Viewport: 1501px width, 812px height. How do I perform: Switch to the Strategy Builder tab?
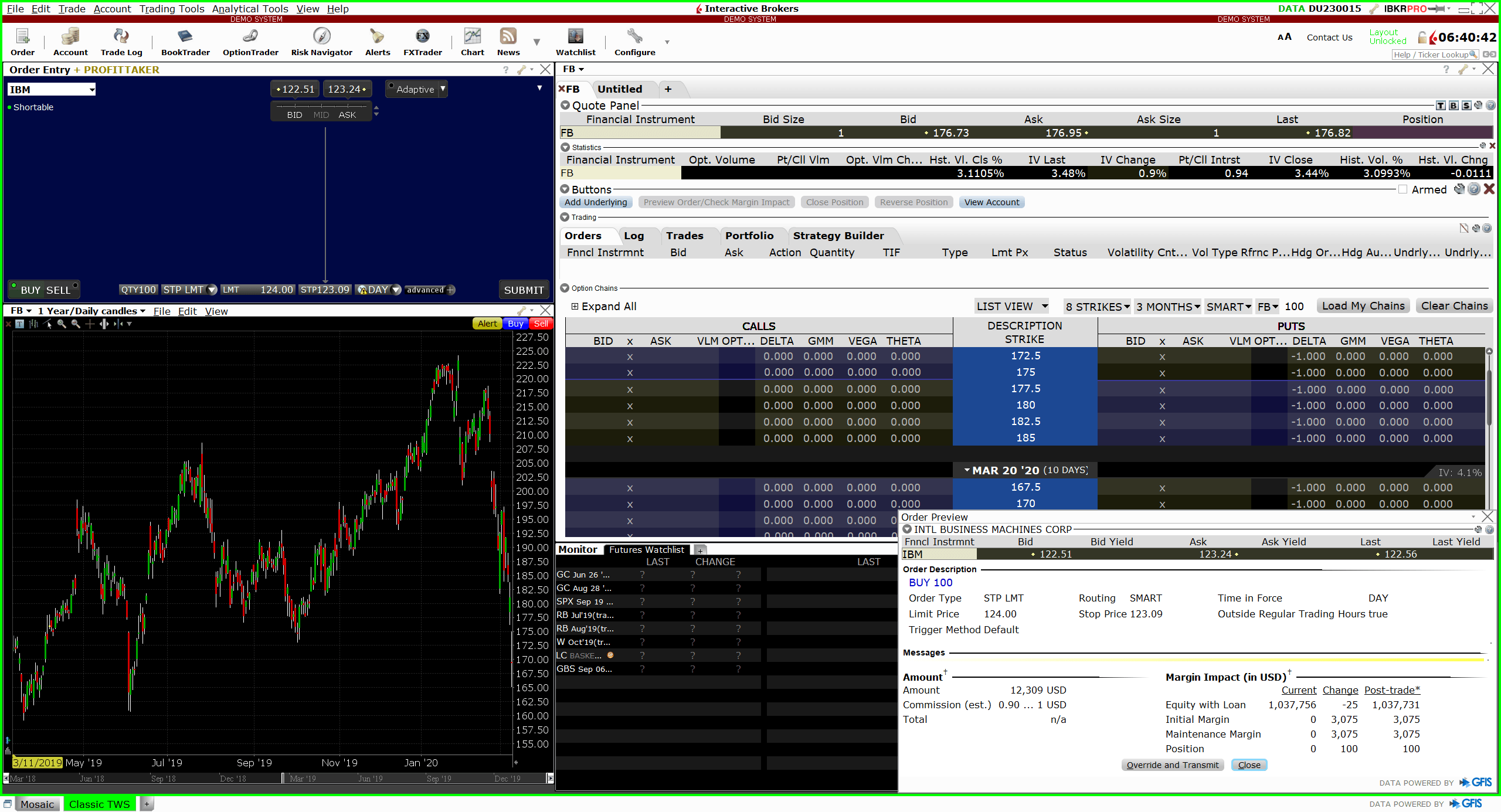click(x=838, y=235)
